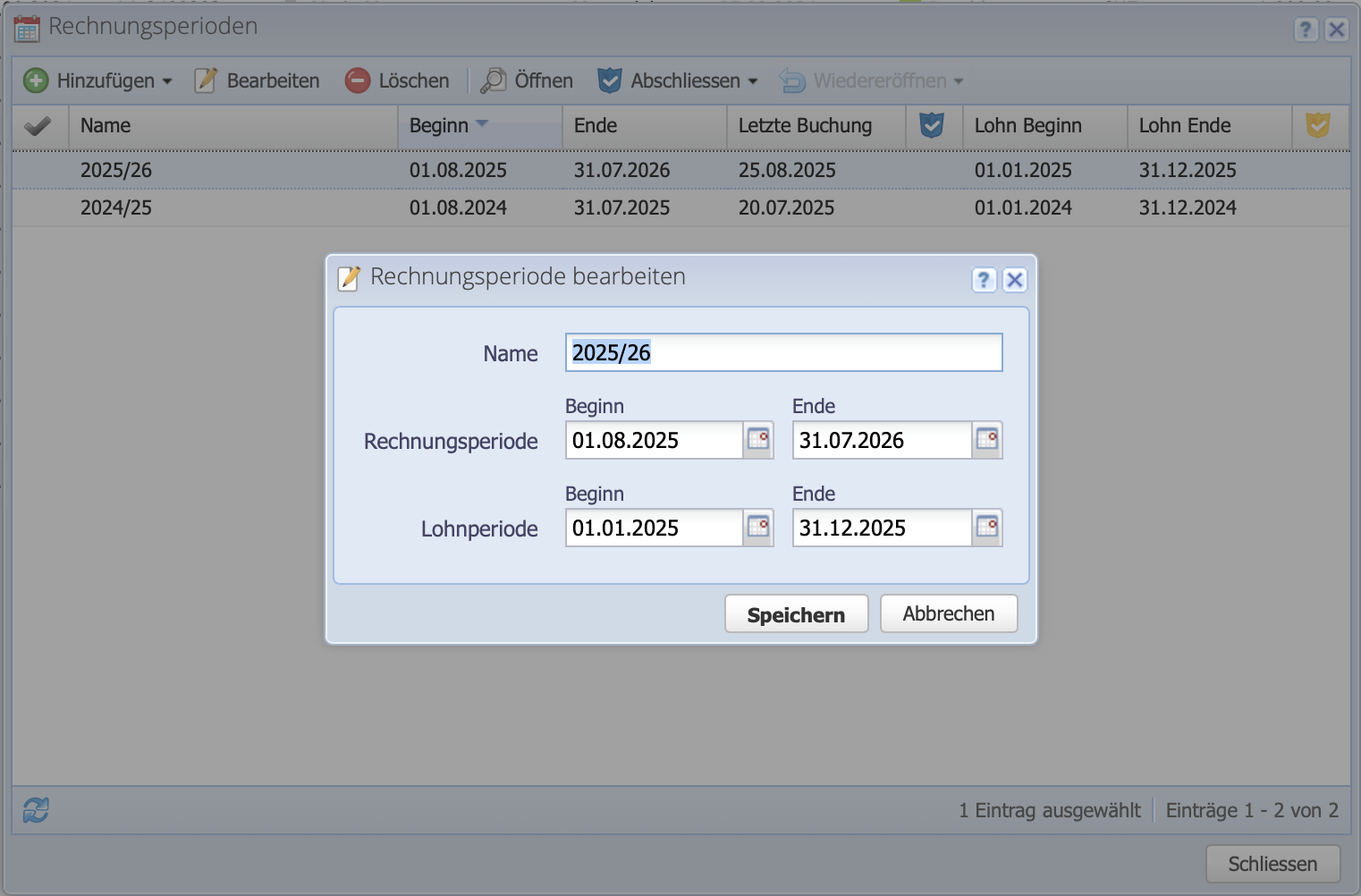
Task: Open calendar picker for Rechnungsperiode Ende
Action: pos(987,440)
